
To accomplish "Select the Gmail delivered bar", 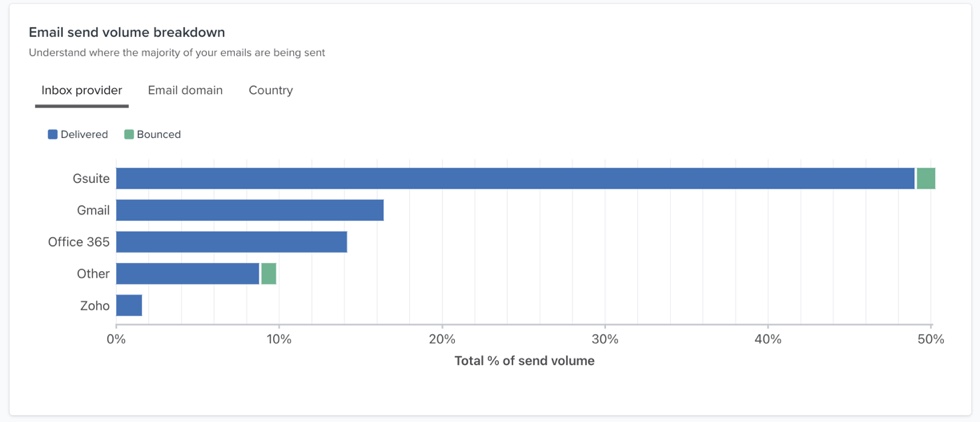I will [249, 210].
